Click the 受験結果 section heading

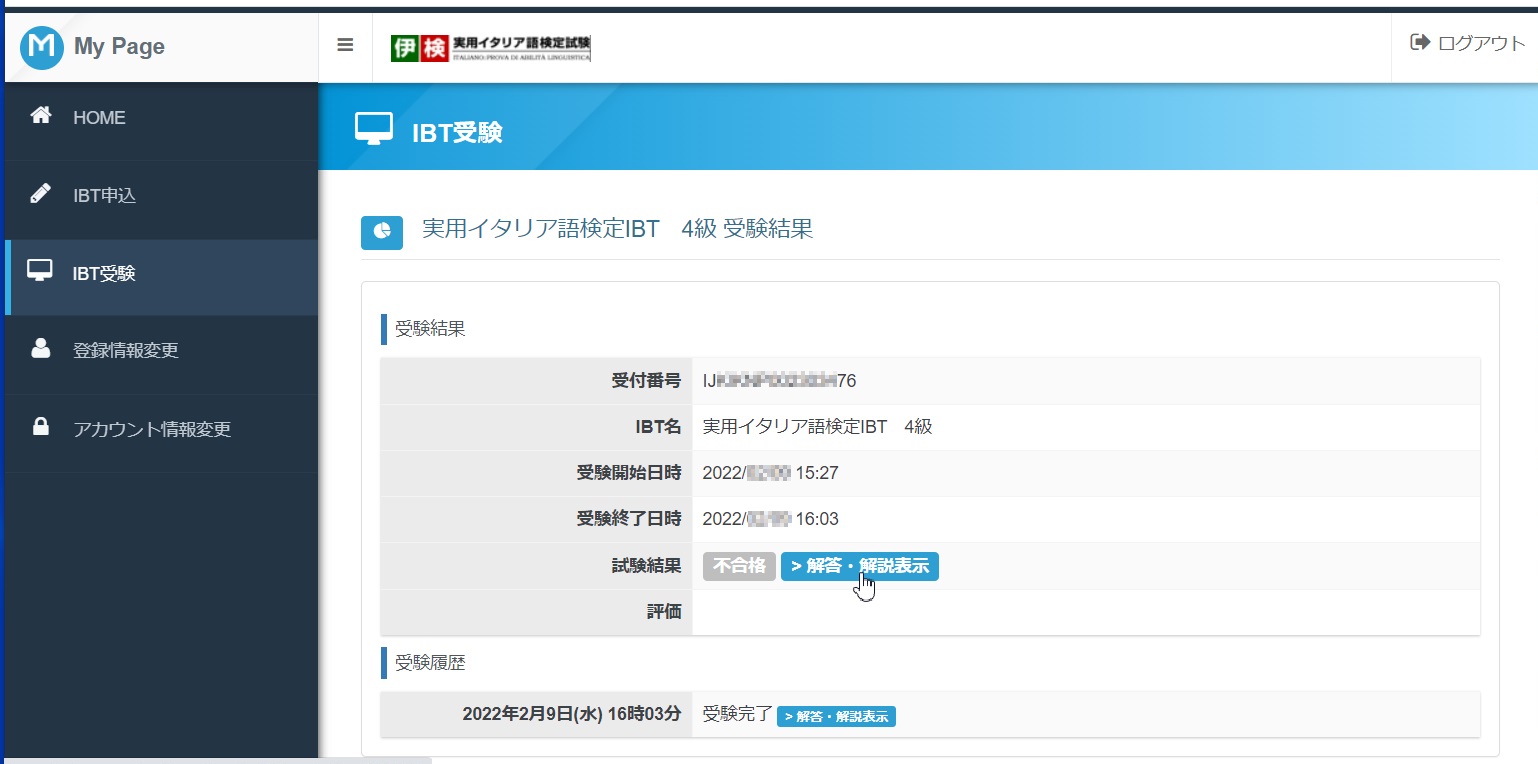(x=430, y=329)
